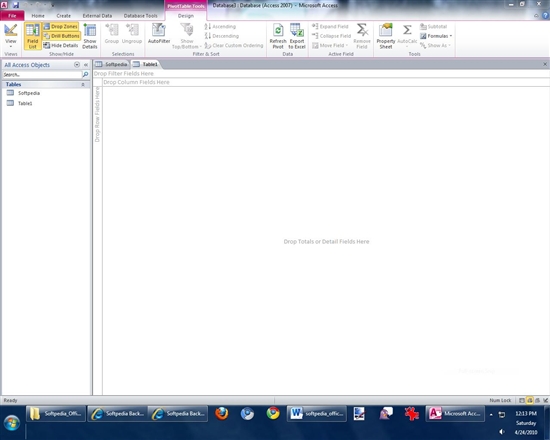Open the Windows Start button
The image size is (550, 440).
coord(12,422)
